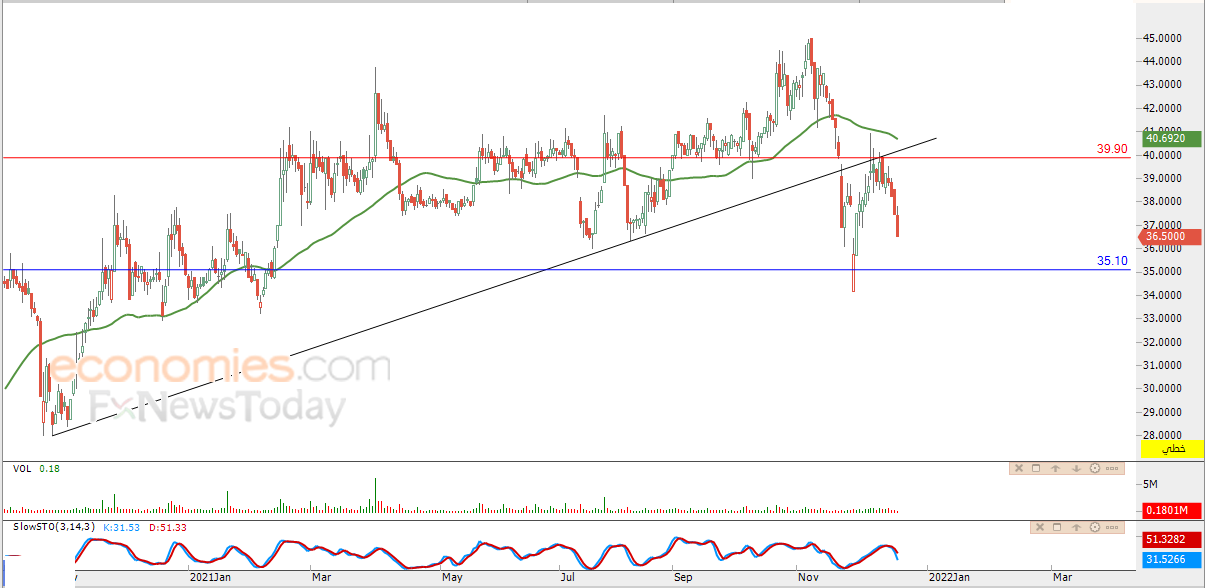Click the 0.1801M volume value tag
The height and width of the screenshot is (588, 1205).
coord(1171,510)
